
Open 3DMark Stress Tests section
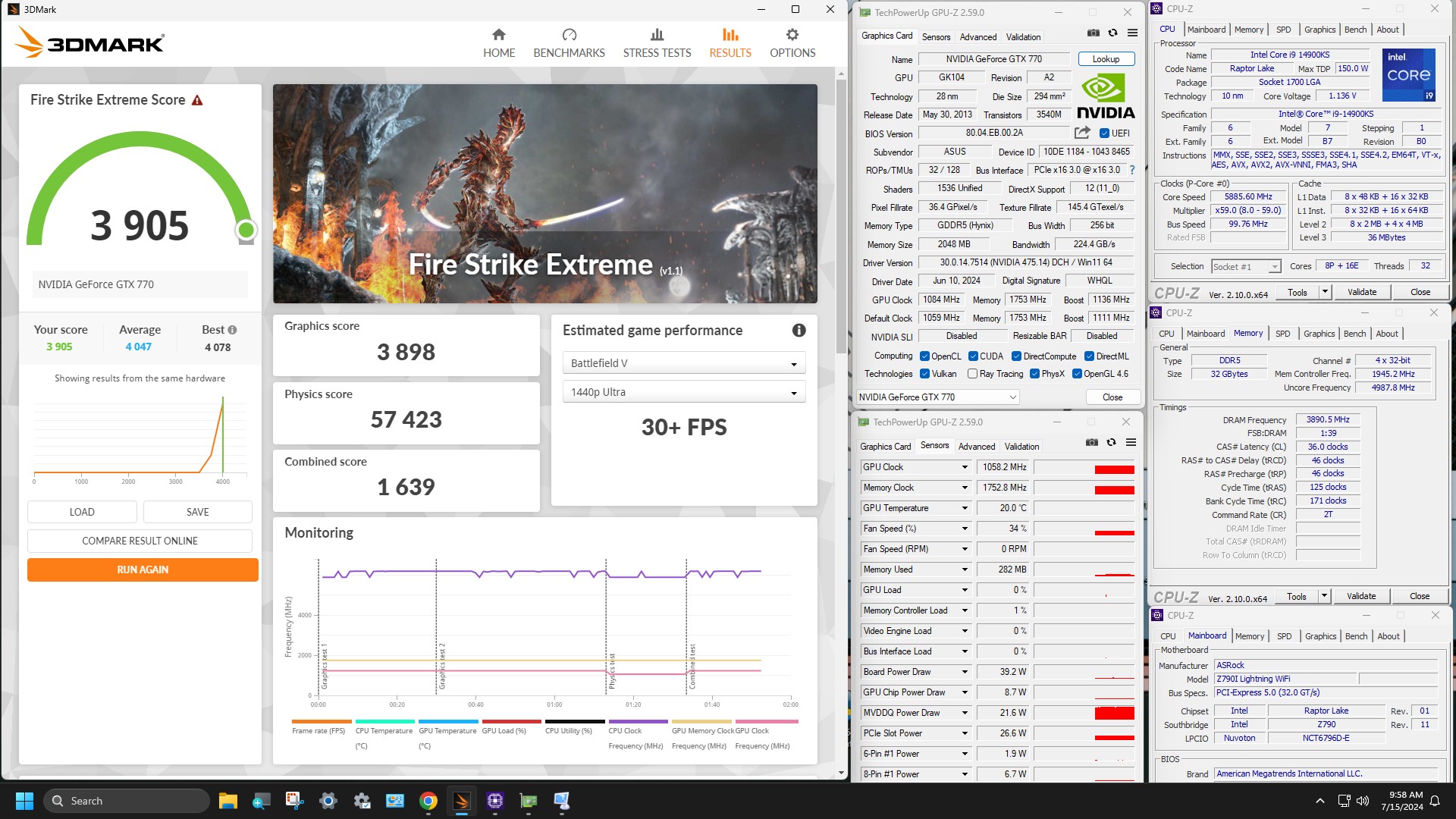coord(657,43)
